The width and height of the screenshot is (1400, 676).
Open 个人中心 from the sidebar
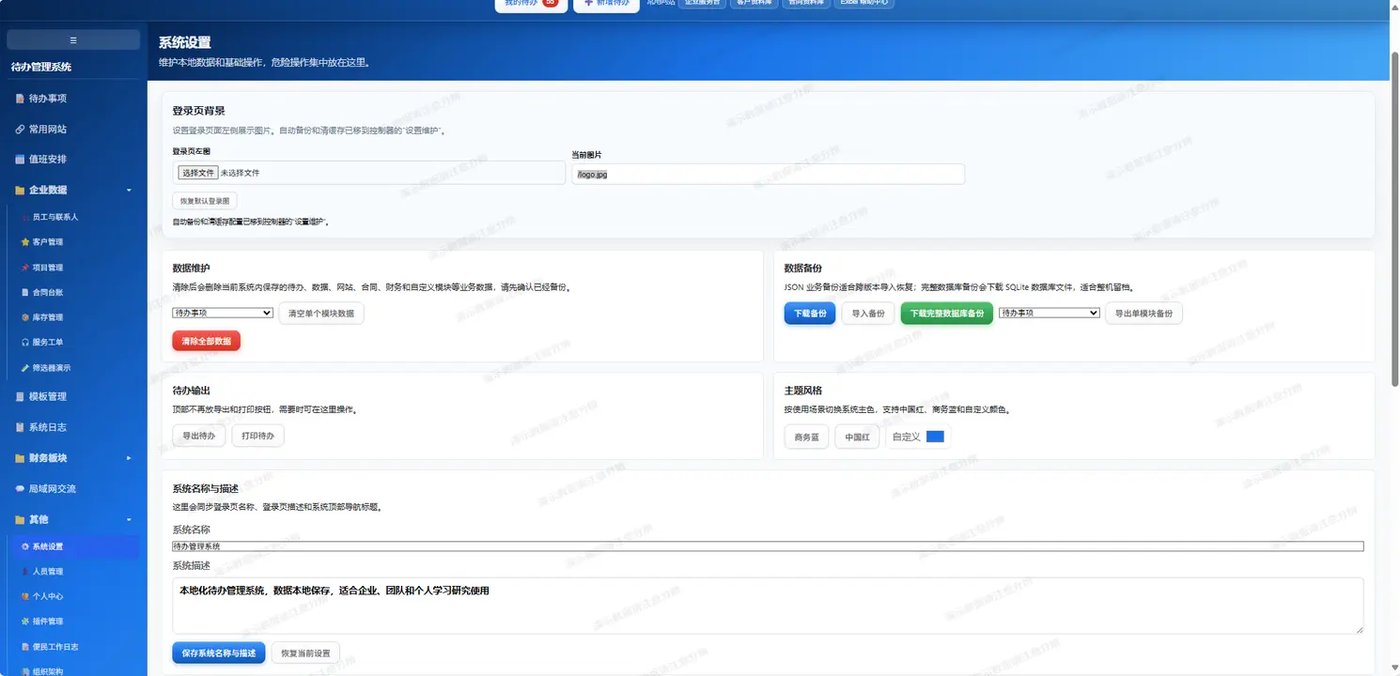pyautogui.click(x=48, y=597)
